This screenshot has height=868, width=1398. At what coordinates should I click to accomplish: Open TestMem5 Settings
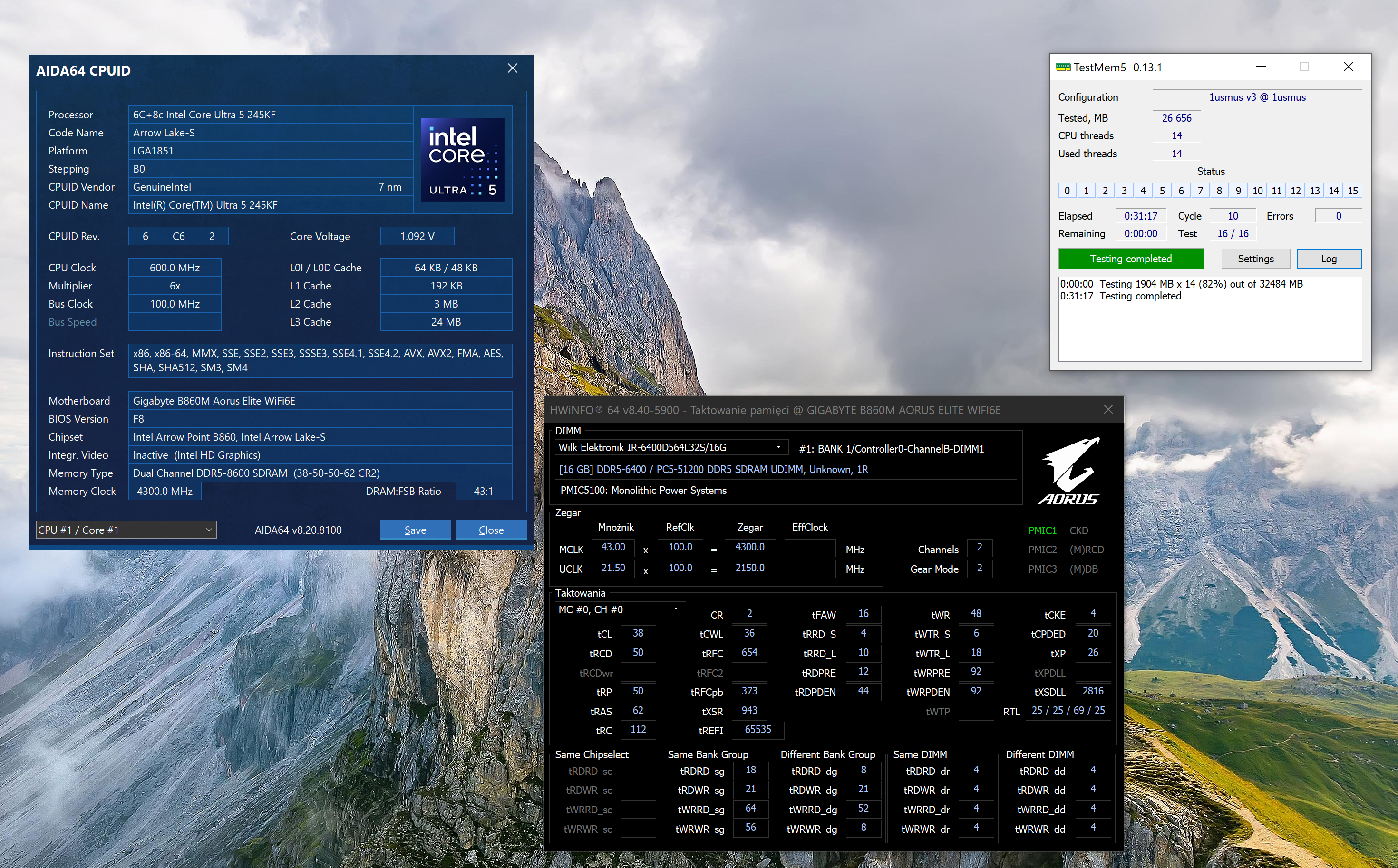tap(1255, 259)
